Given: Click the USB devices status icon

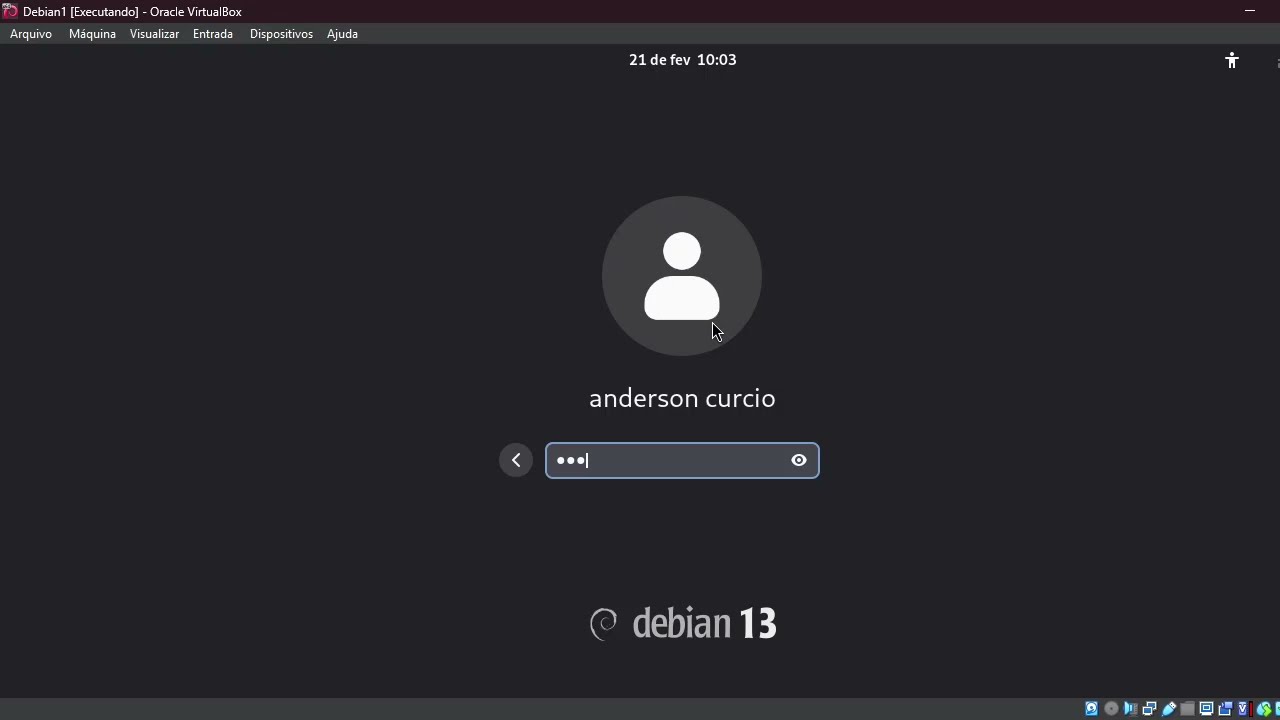Looking at the screenshot, I should click(1168, 709).
